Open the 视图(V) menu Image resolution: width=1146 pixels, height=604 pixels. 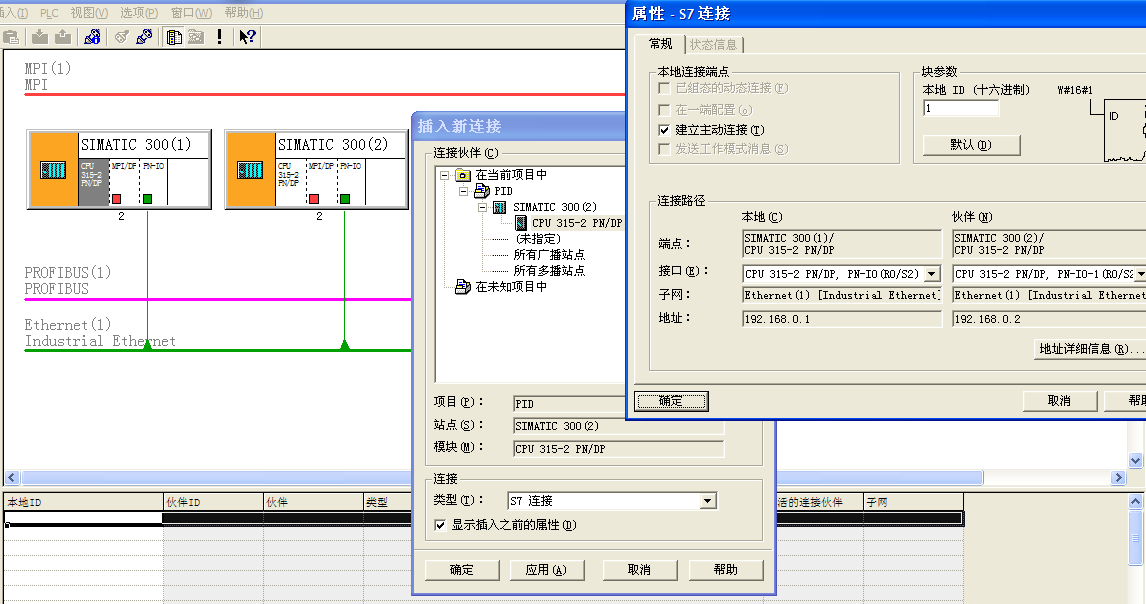click(89, 12)
